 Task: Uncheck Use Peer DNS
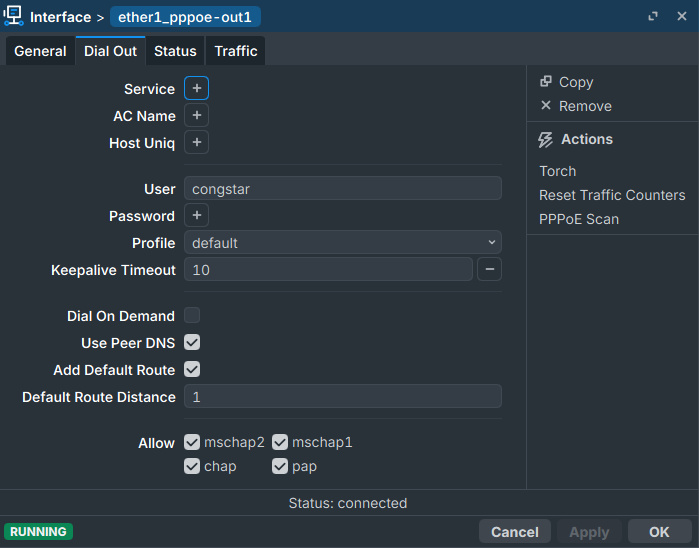192,343
